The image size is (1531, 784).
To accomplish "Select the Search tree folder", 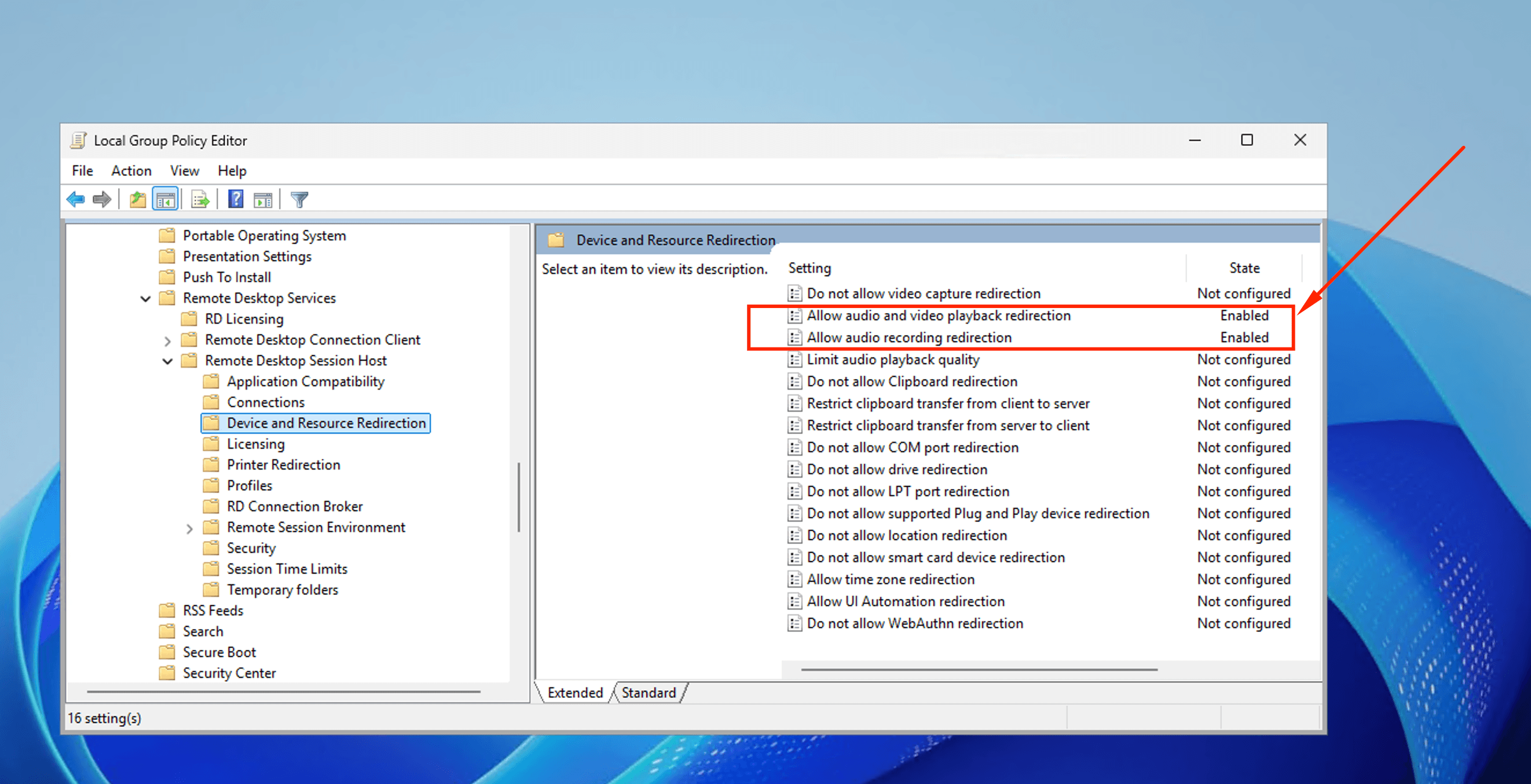I will tap(203, 631).
